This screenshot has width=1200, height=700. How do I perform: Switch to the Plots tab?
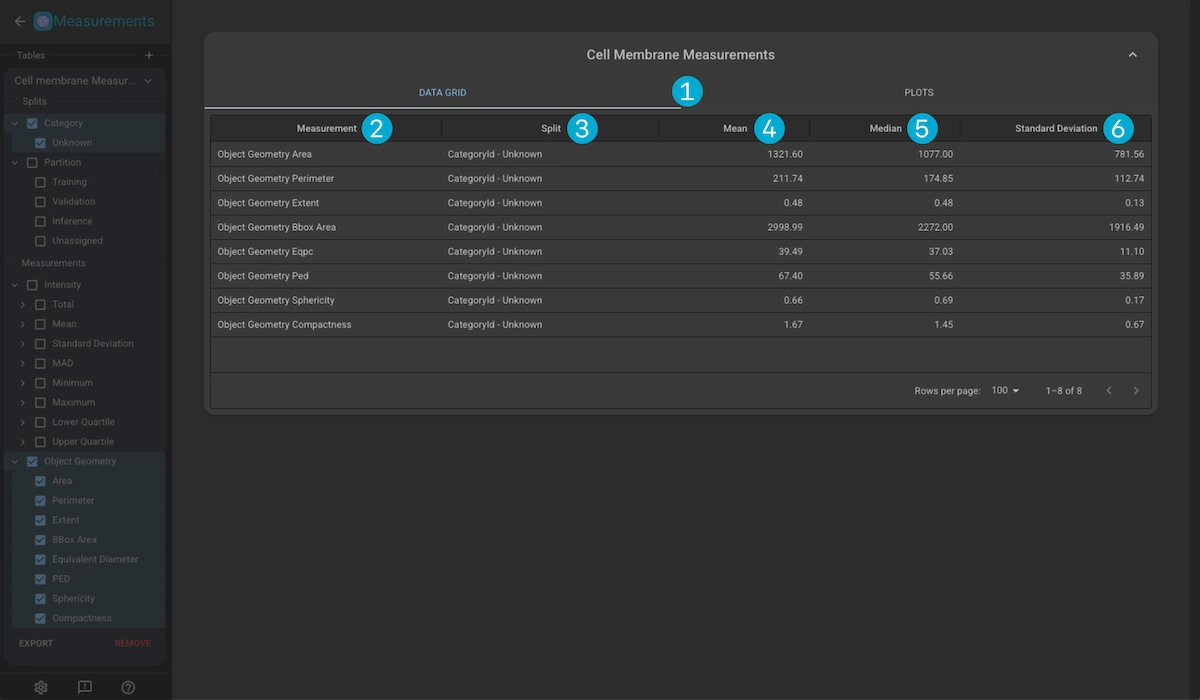pos(918,93)
